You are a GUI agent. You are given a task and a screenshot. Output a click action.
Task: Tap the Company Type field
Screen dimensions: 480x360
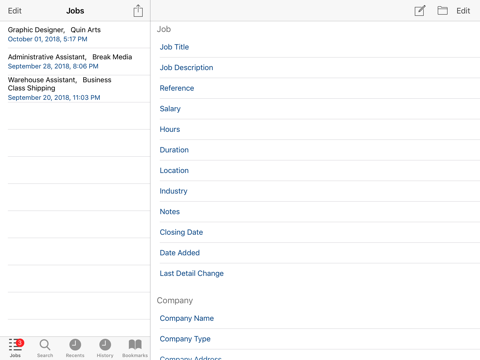point(320,339)
